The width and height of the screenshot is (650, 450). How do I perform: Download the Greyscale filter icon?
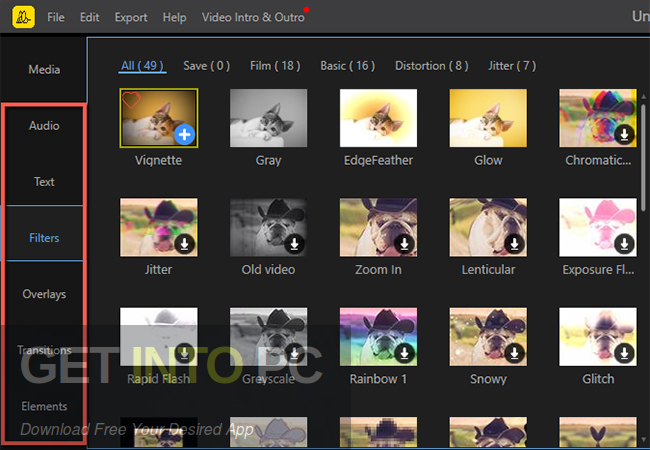294,353
